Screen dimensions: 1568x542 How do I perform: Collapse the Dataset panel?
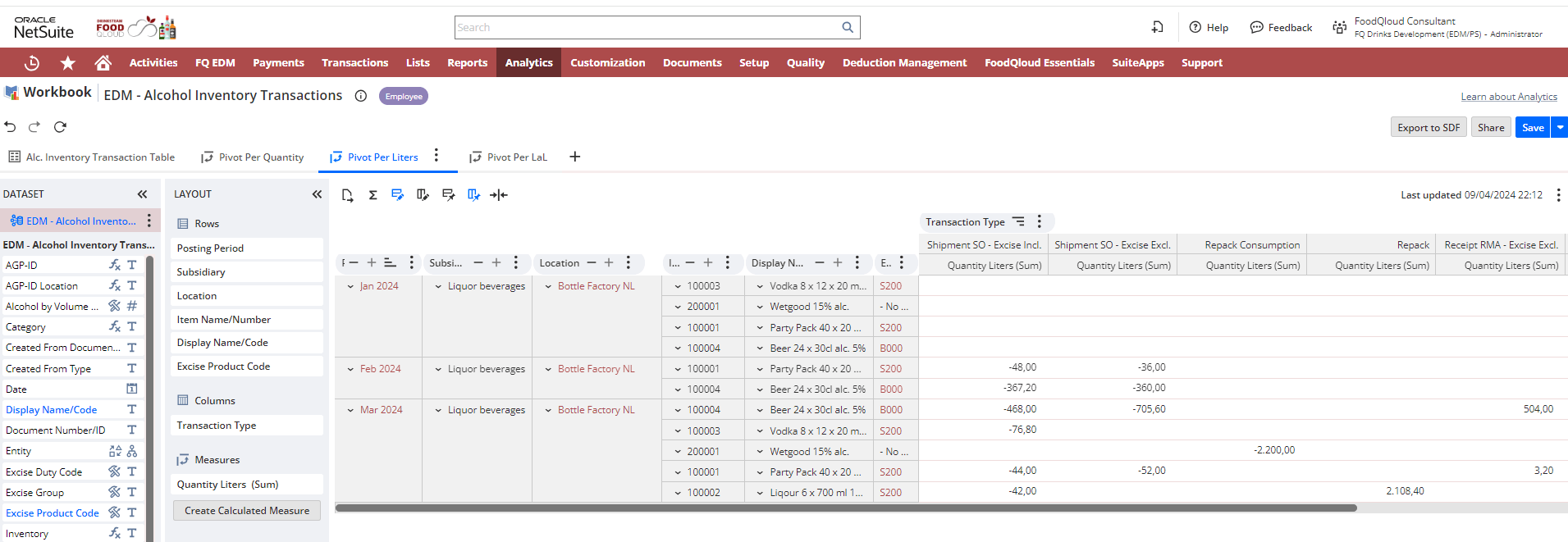click(142, 194)
